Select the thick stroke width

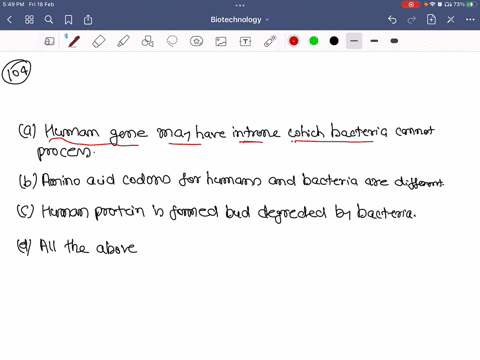click(394, 41)
